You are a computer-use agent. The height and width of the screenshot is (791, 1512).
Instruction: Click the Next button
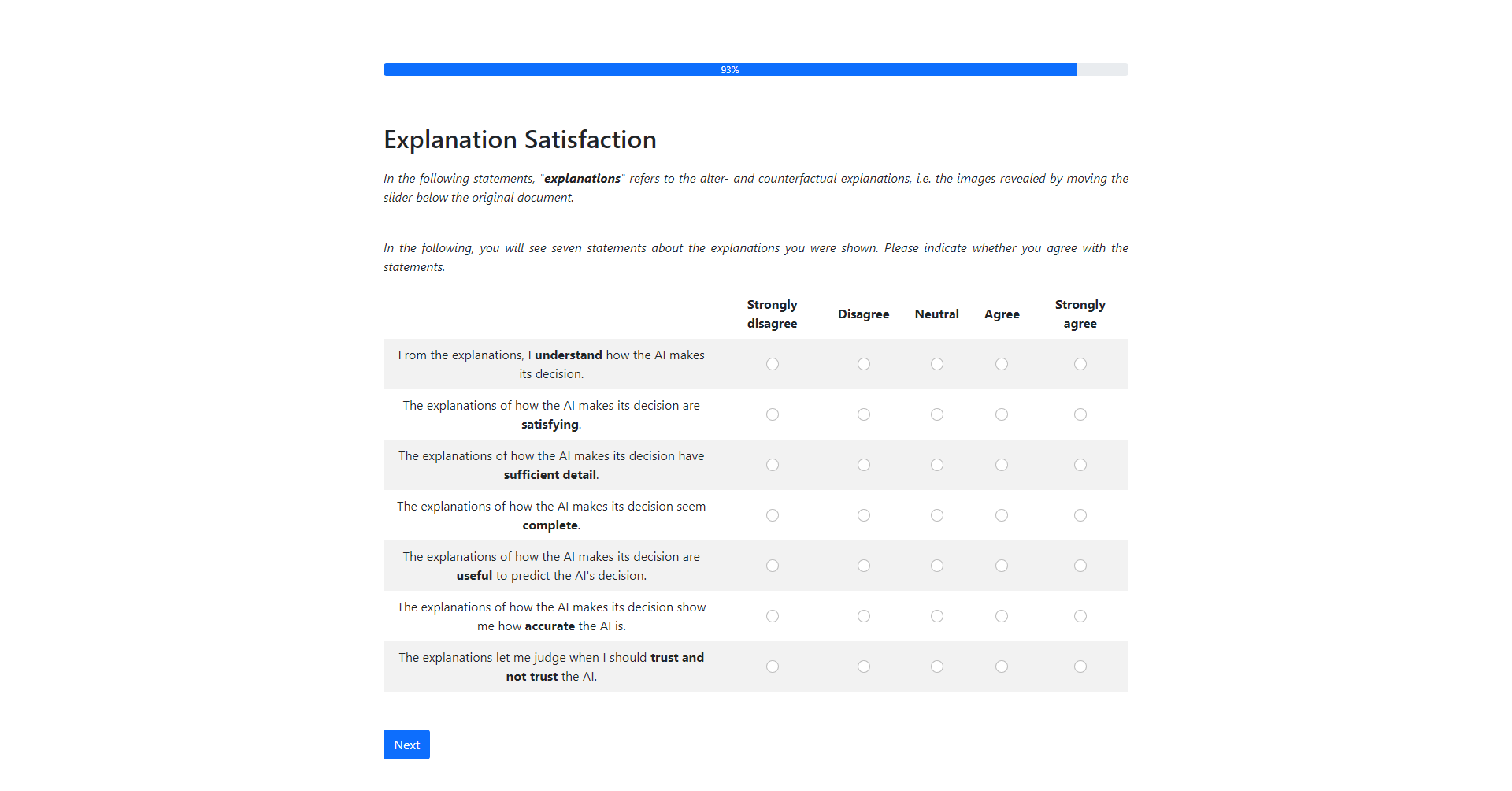406,745
